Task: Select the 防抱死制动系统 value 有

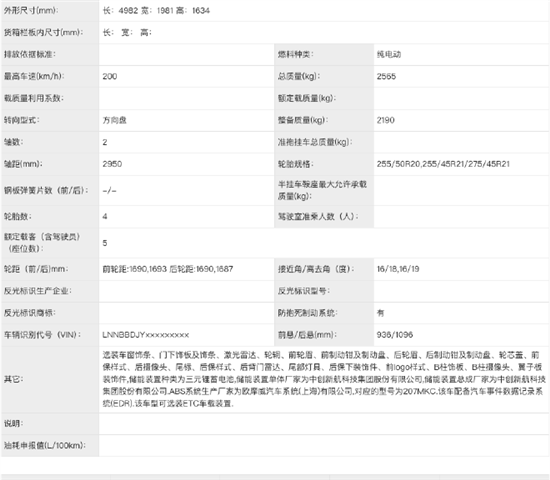Action: click(x=381, y=313)
